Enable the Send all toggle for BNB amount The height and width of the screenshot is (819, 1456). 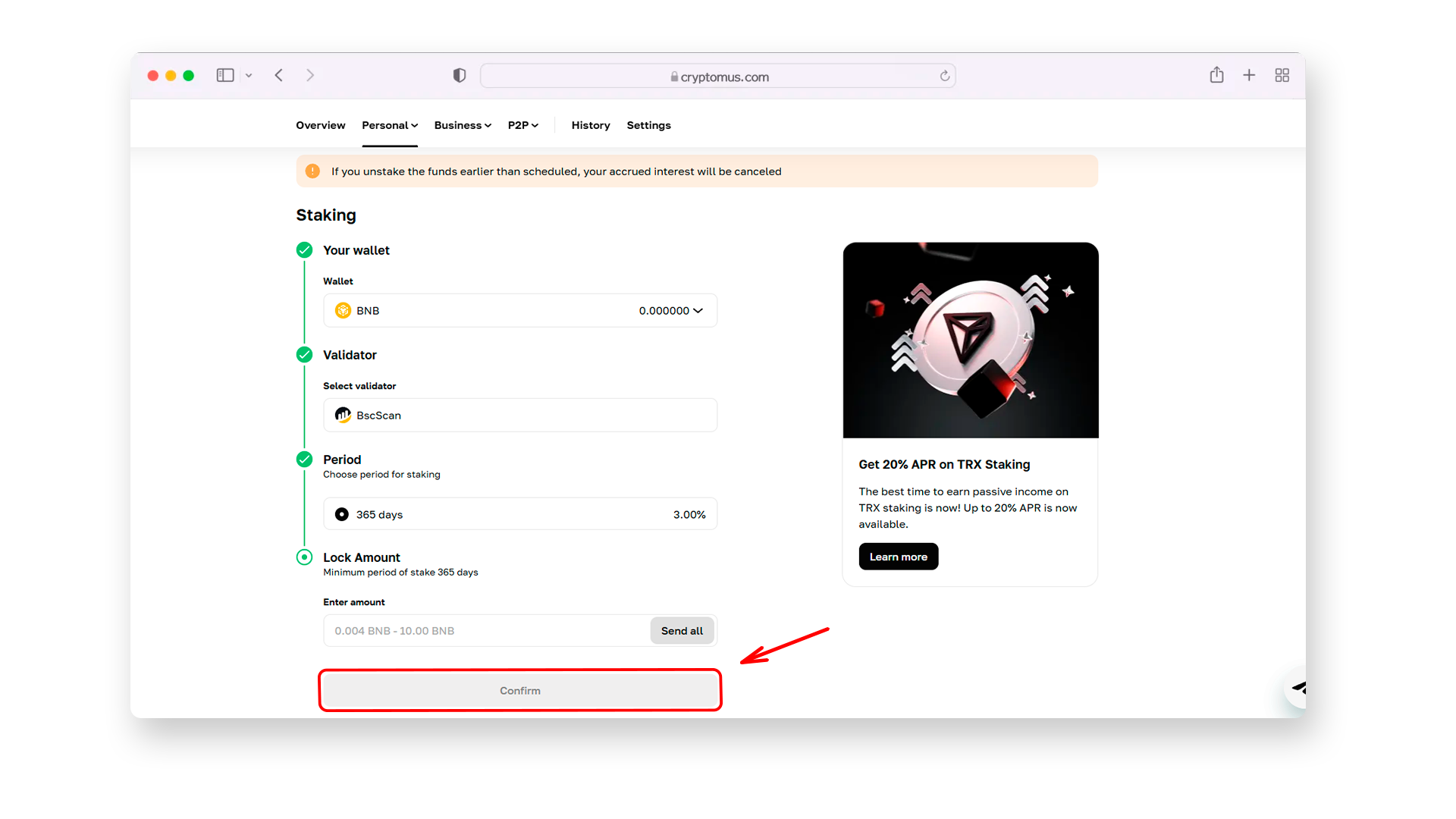pos(682,630)
